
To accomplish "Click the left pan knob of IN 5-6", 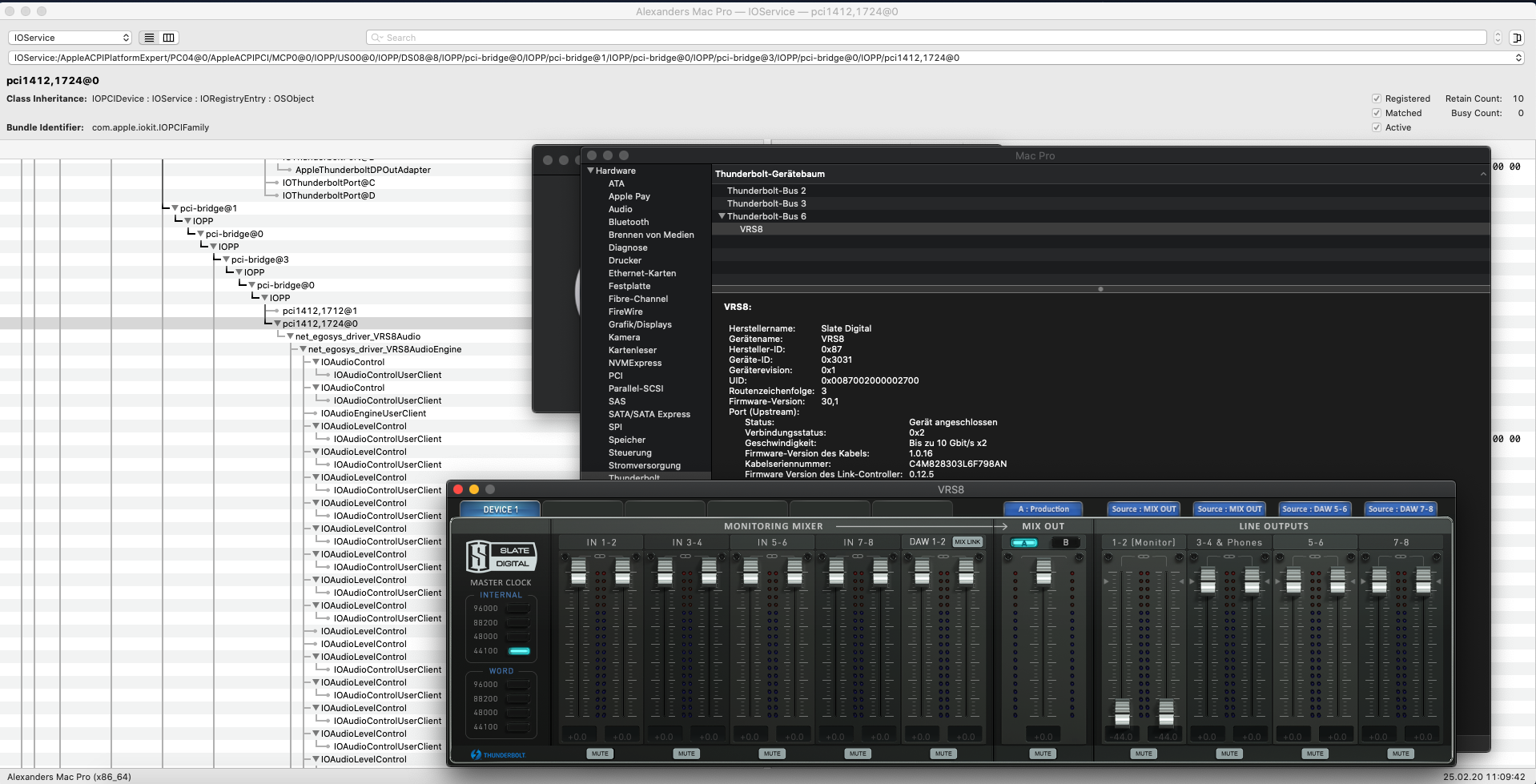I will tap(737, 557).
